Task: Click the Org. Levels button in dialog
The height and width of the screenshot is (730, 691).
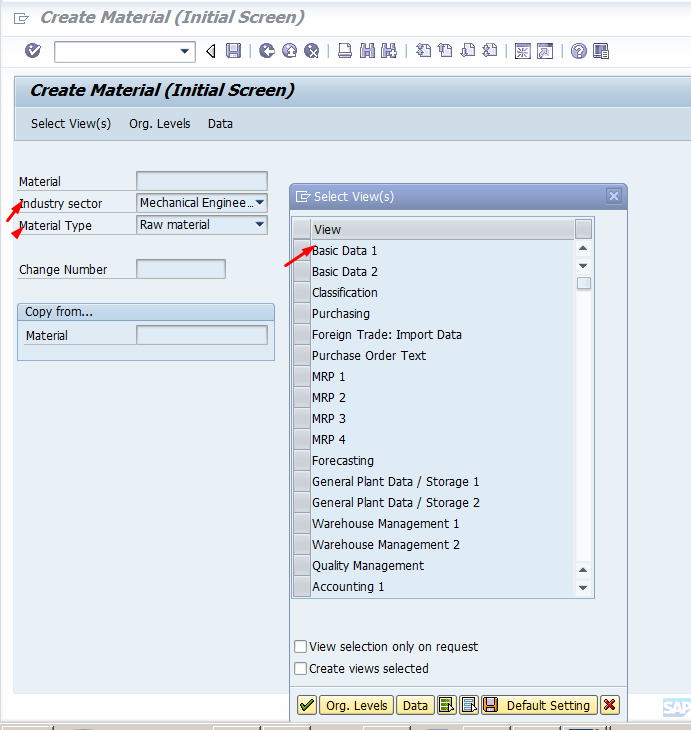Action: [357, 705]
